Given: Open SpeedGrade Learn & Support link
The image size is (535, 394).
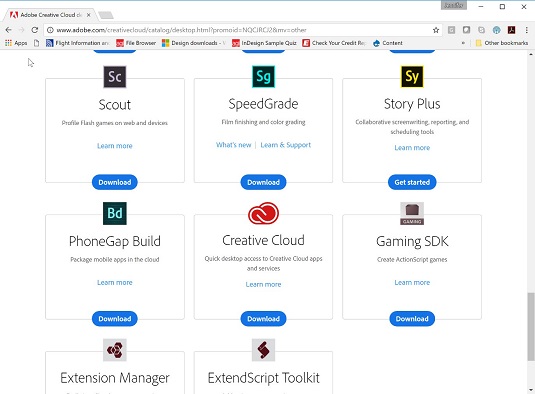Looking at the screenshot, I should pyautogui.click(x=286, y=145).
